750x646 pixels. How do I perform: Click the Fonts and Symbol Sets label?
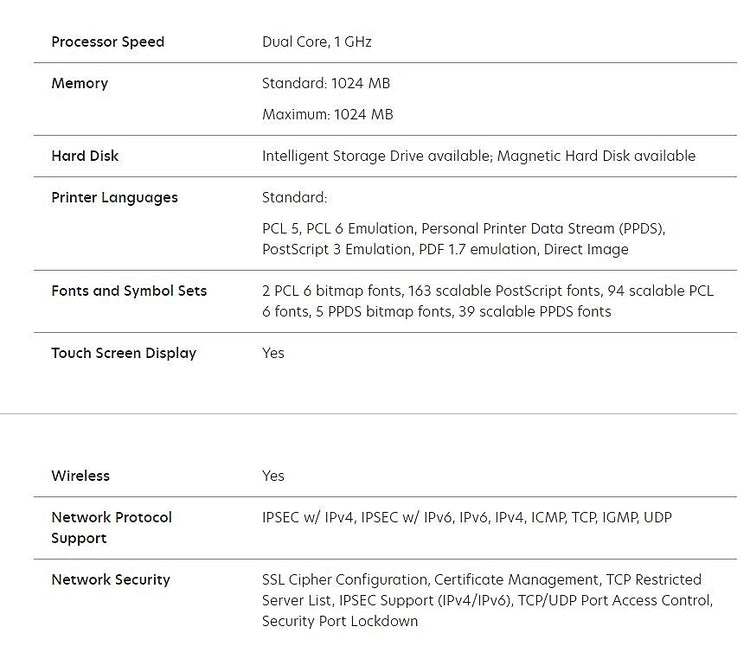tap(129, 291)
